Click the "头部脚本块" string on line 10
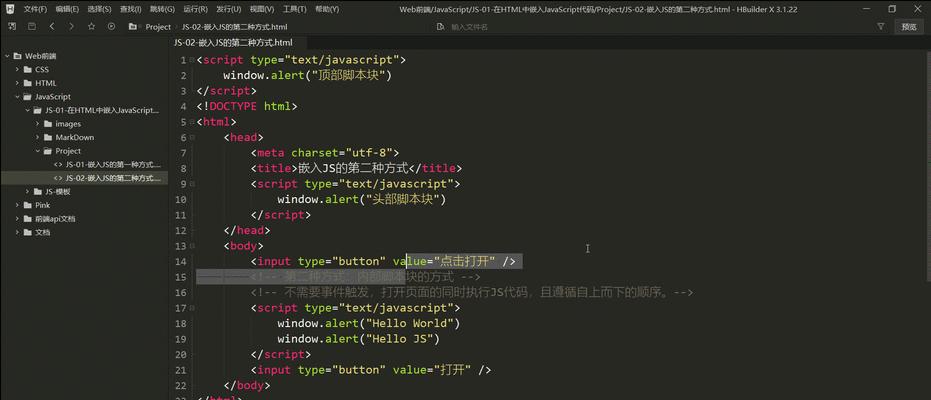 click(403, 199)
